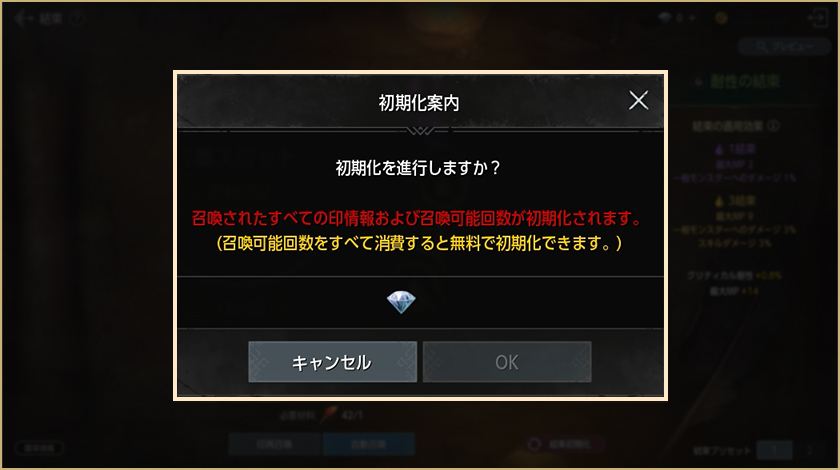
Task: Select preset number 2 button
Action: pyautogui.click(x=809, y=450)
